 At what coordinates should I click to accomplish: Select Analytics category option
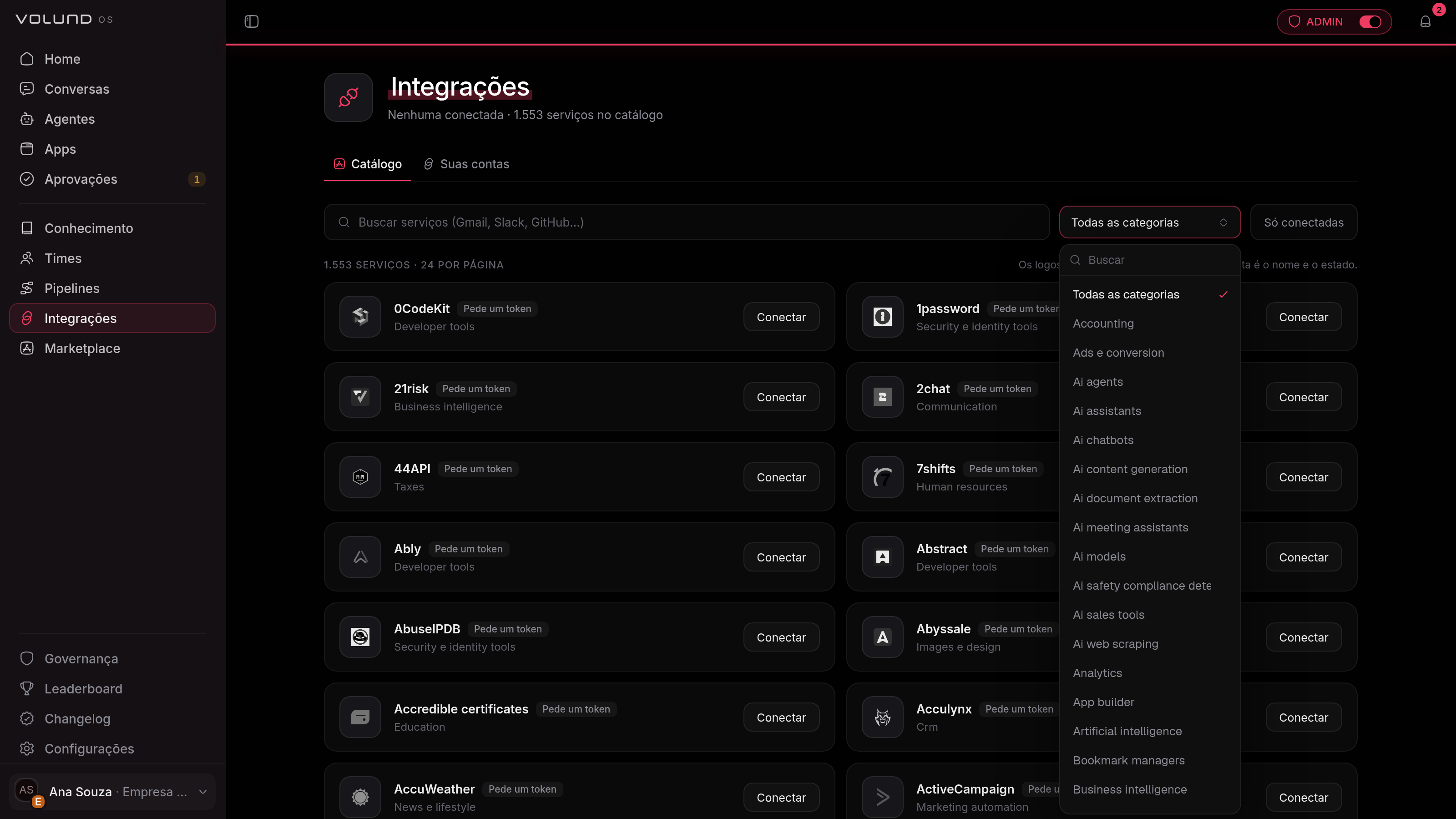[x=1150, y=672]
